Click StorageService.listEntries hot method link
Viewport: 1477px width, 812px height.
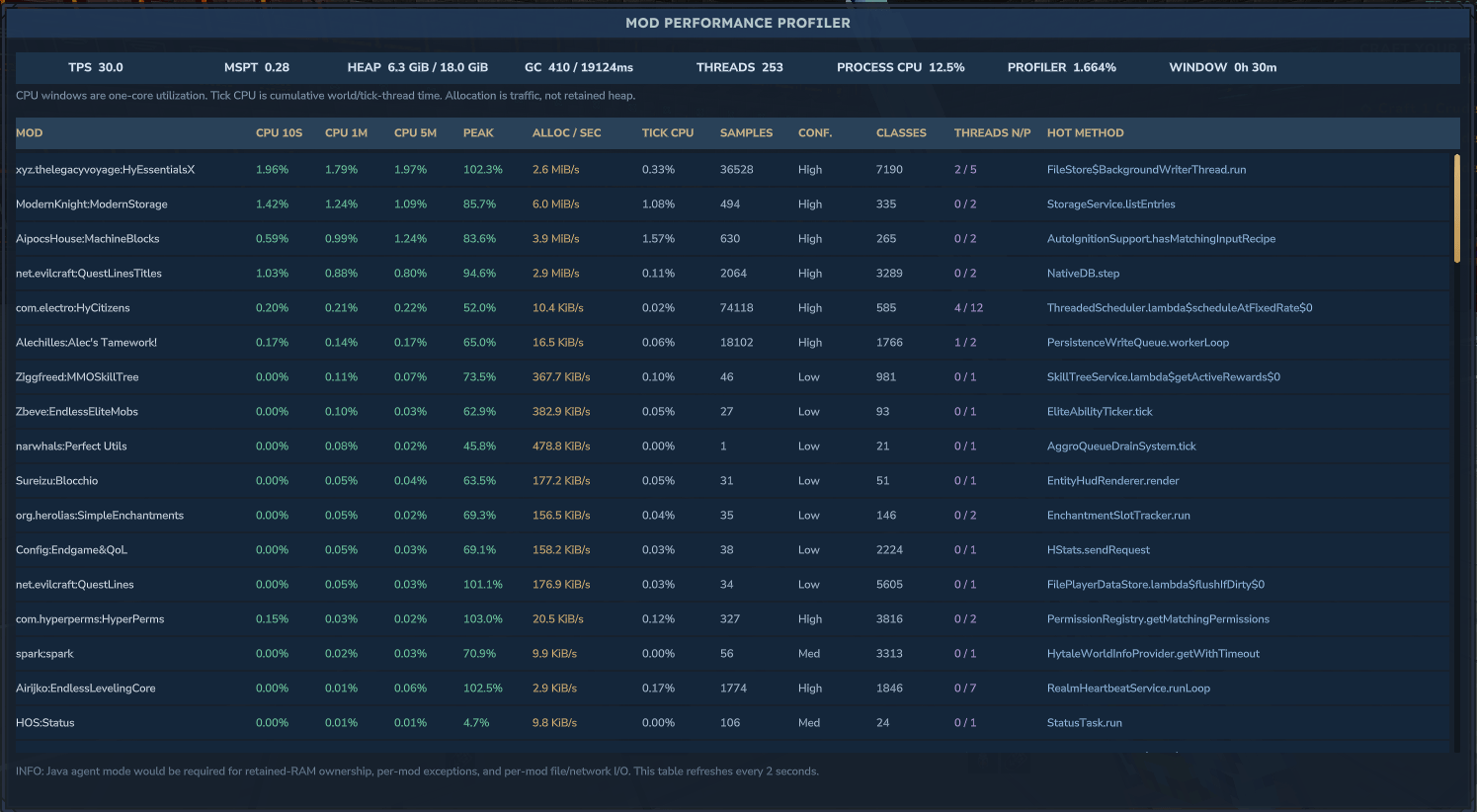pyautogui.click(x=1110, y=204)
